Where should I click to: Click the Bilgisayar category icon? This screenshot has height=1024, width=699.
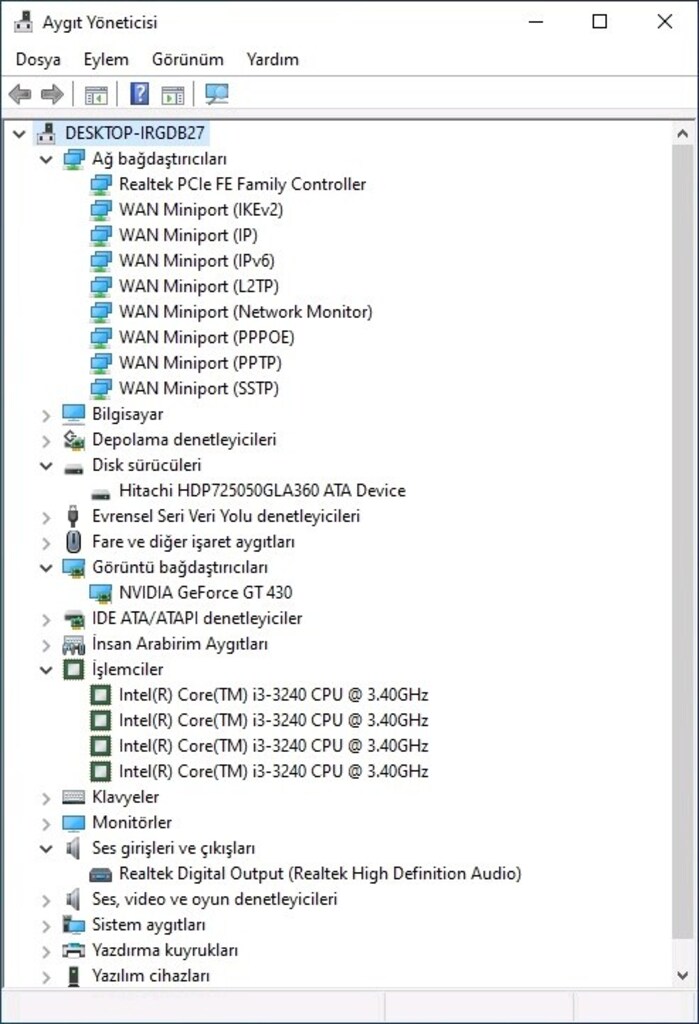[x=73, y=414]
